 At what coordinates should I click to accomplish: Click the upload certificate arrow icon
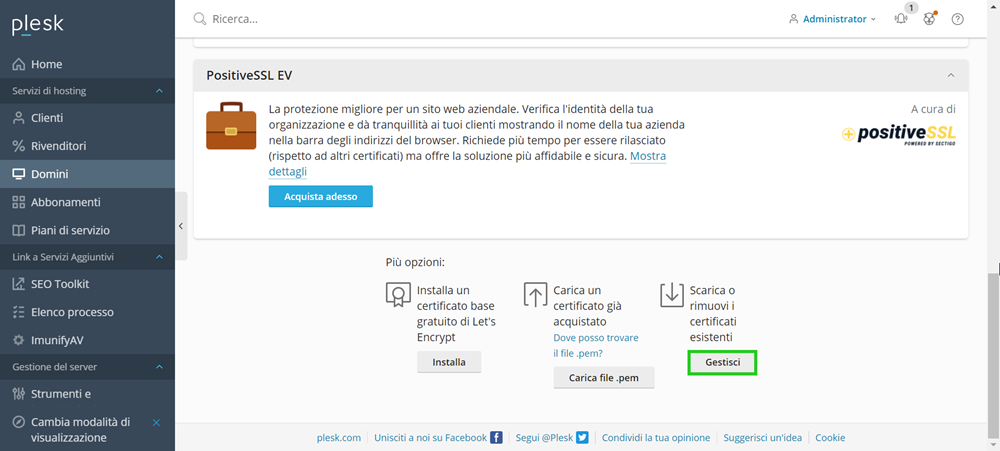[535, 295]
